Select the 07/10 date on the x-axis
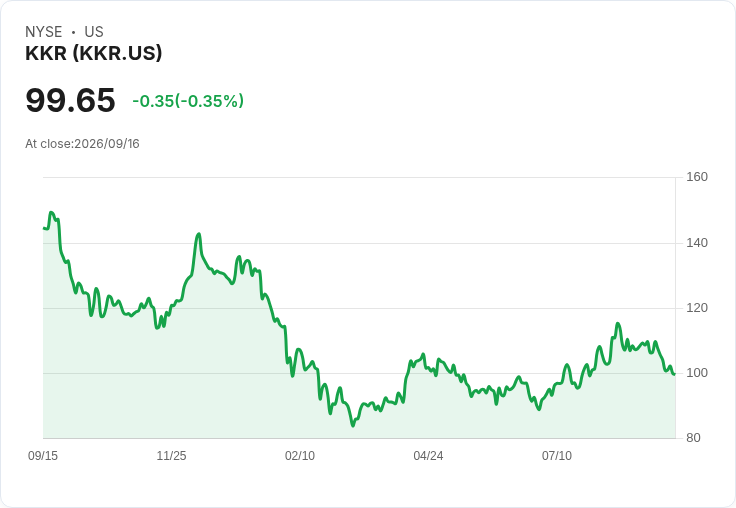Screen dimensions: 736x508 [557, 455]
